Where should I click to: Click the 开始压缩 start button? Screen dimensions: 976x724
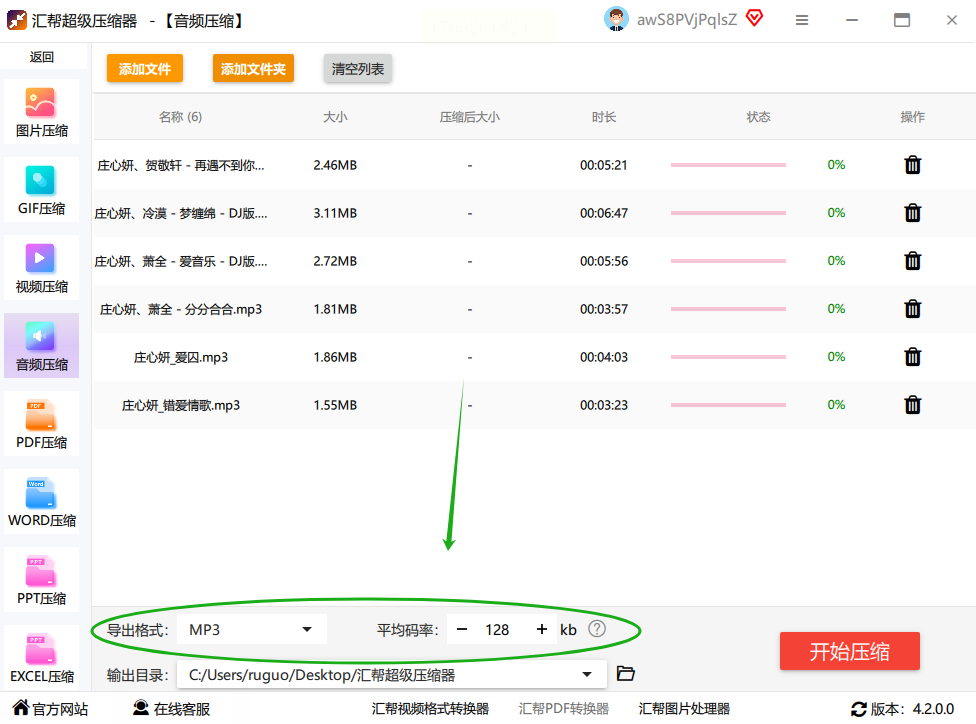coord(849,651)
